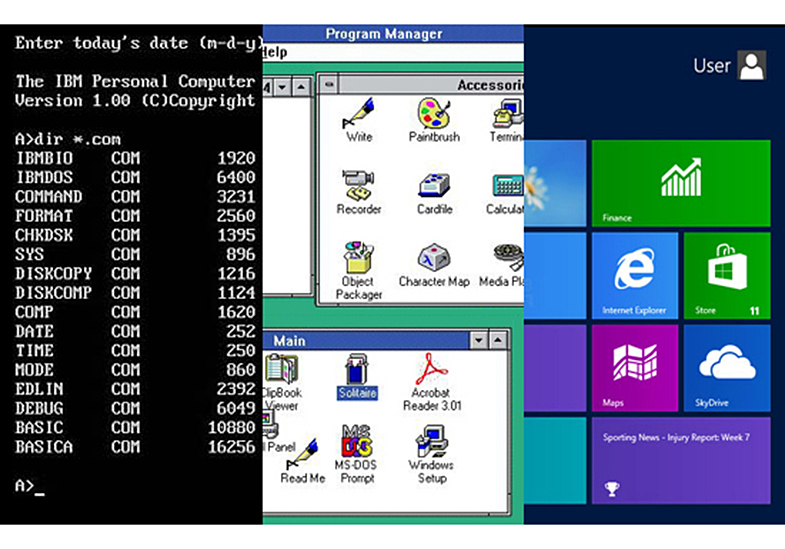This screenshot has height=549, width=785.
Task: Click the IBMDOS COM directory entry
Action: point(135,177)
